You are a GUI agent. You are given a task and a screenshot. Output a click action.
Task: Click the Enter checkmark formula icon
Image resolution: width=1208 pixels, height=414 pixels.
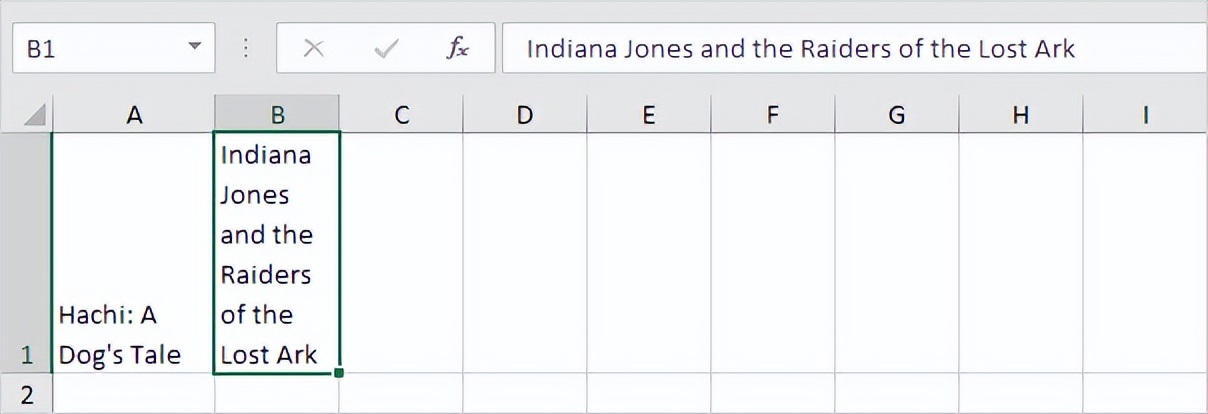point(385,49)
